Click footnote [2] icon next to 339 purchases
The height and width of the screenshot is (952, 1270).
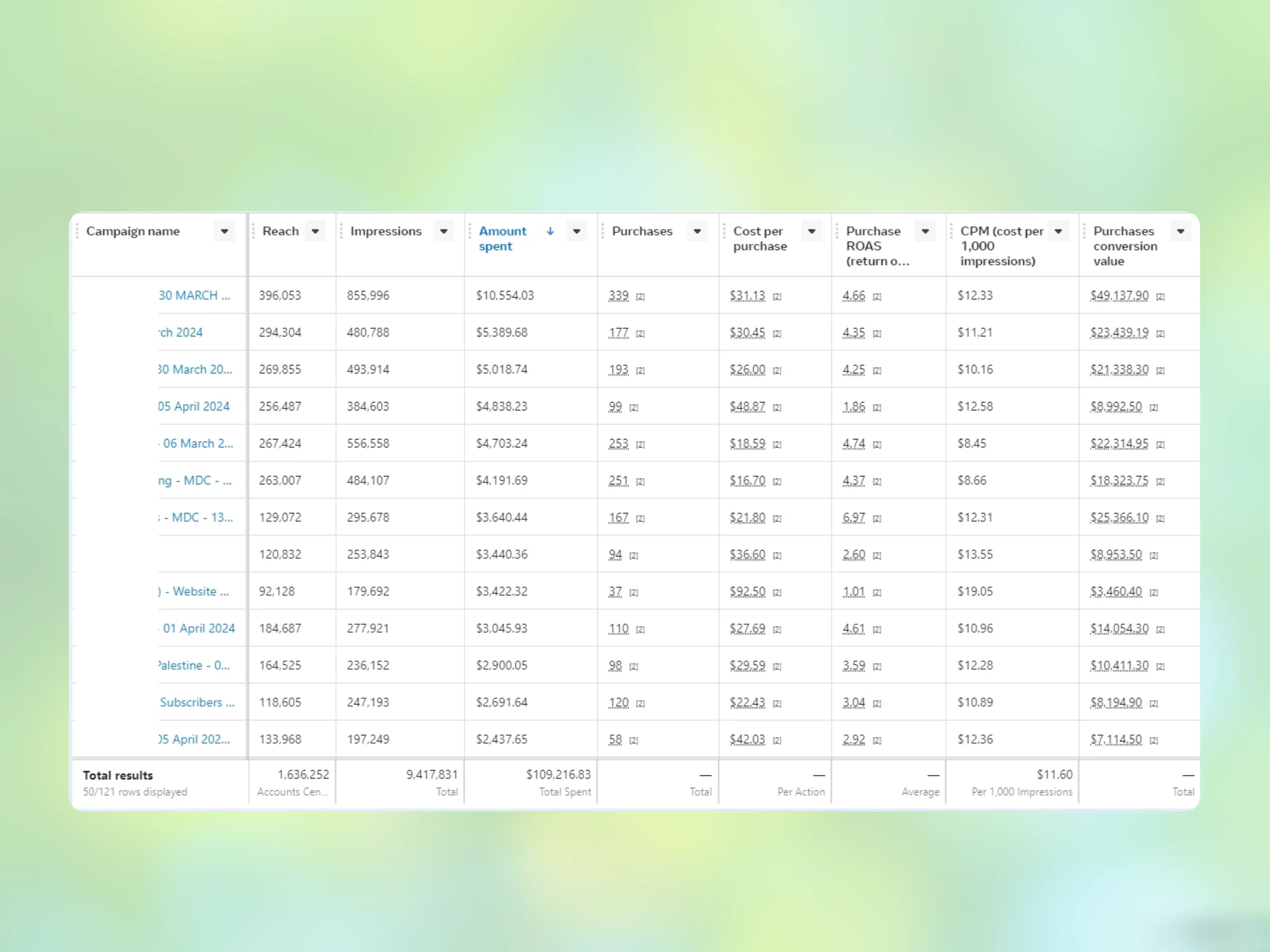point(640,297)
